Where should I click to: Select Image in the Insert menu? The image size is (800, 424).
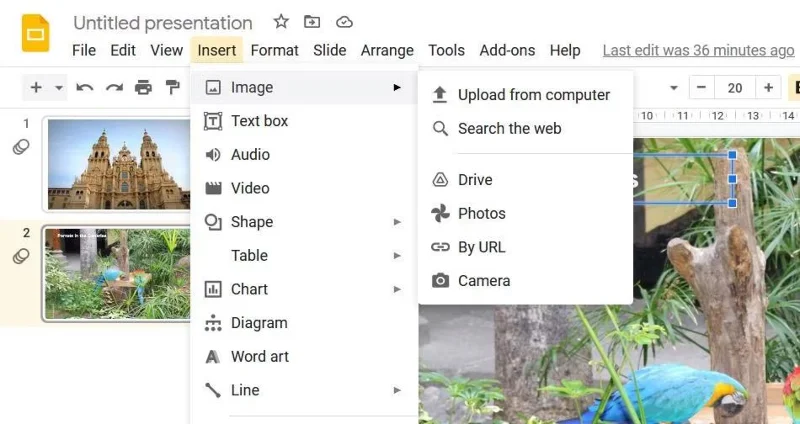tap(305, 87)
